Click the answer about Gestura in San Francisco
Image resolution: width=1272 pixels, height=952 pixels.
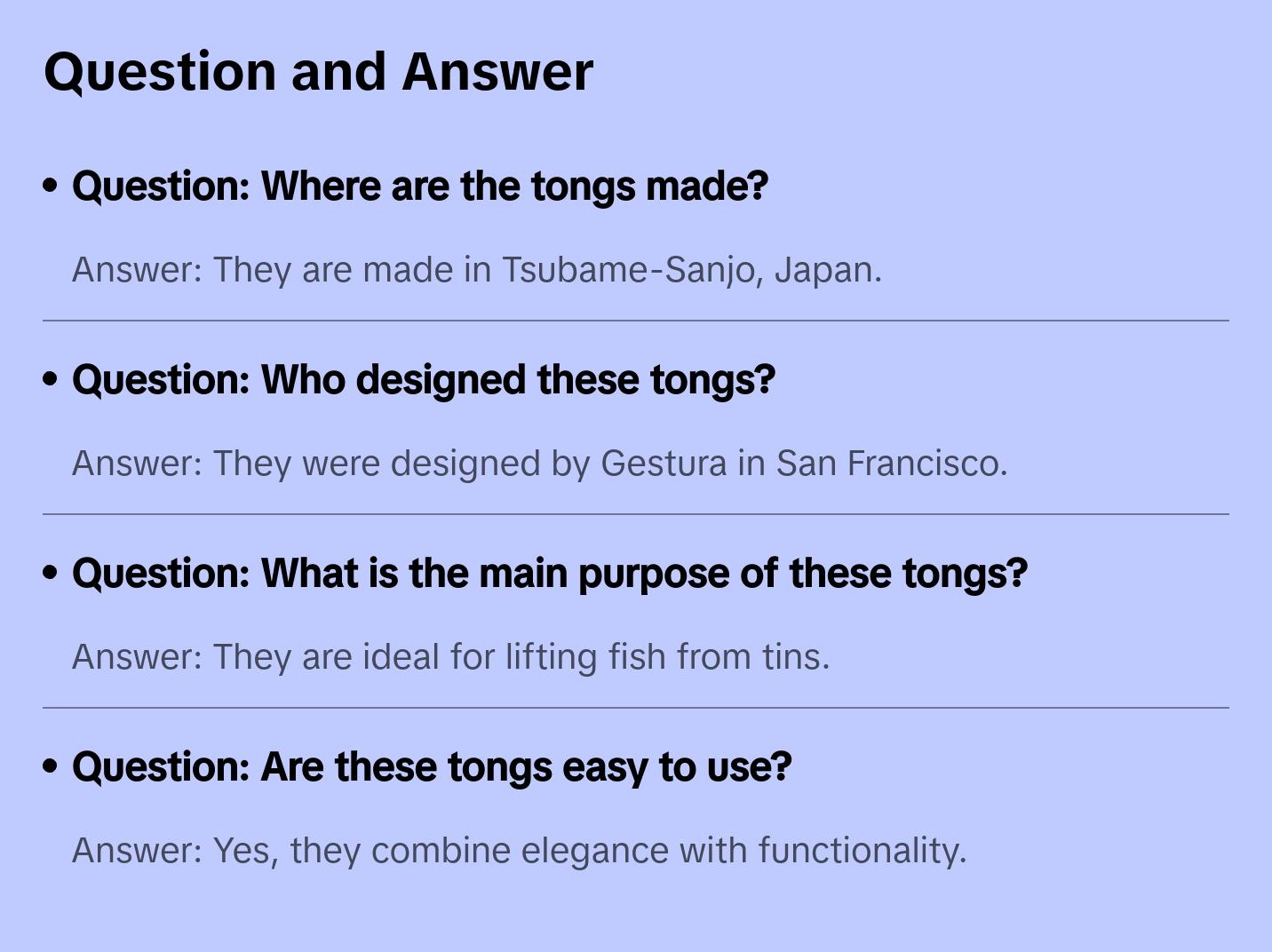539,464
